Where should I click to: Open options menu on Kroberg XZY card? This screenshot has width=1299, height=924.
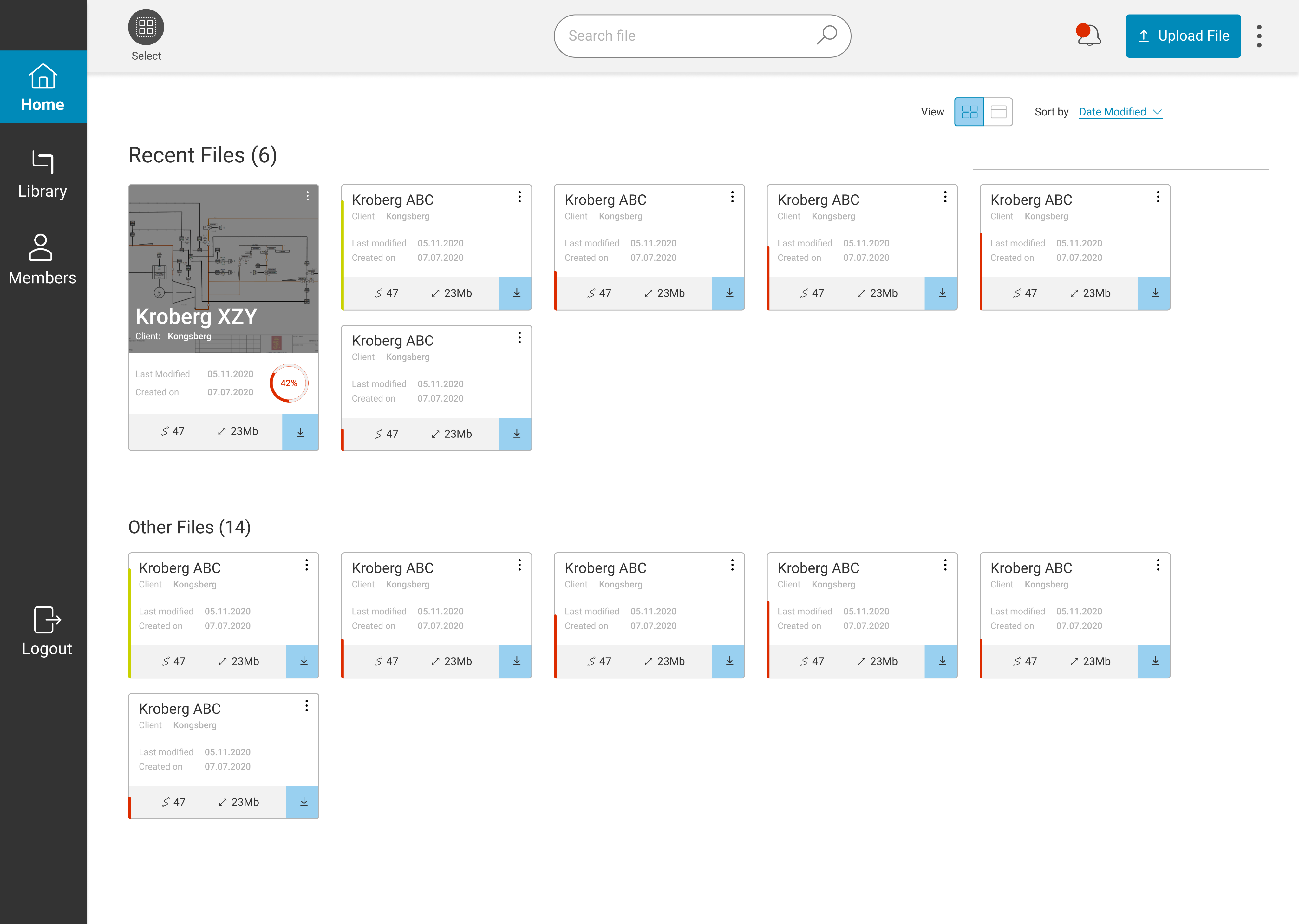[x=308, y=196]
